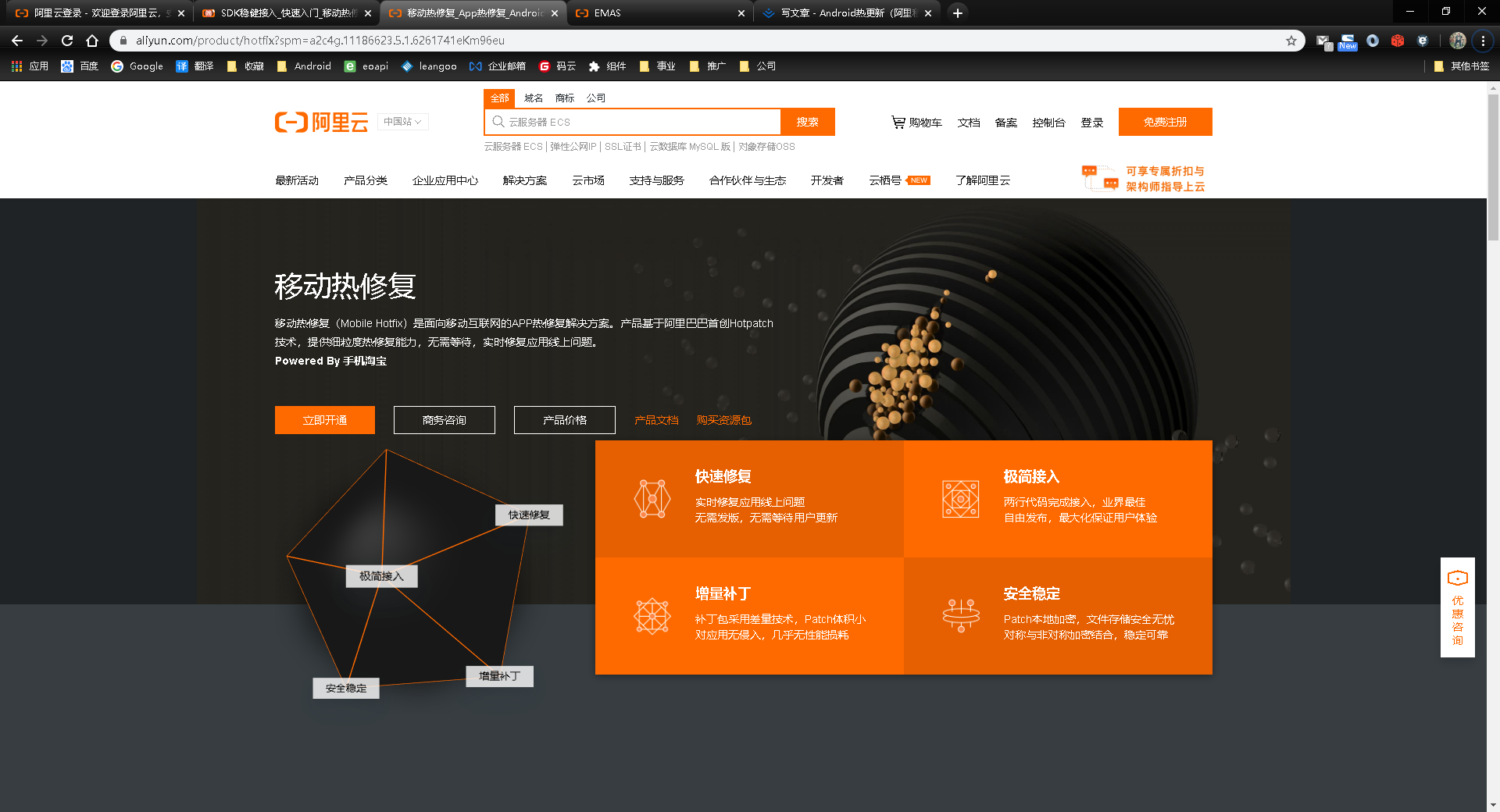Open the 公司 bookmarks folder
This screenshot has height=812, width=1500.
pos(757,66)
